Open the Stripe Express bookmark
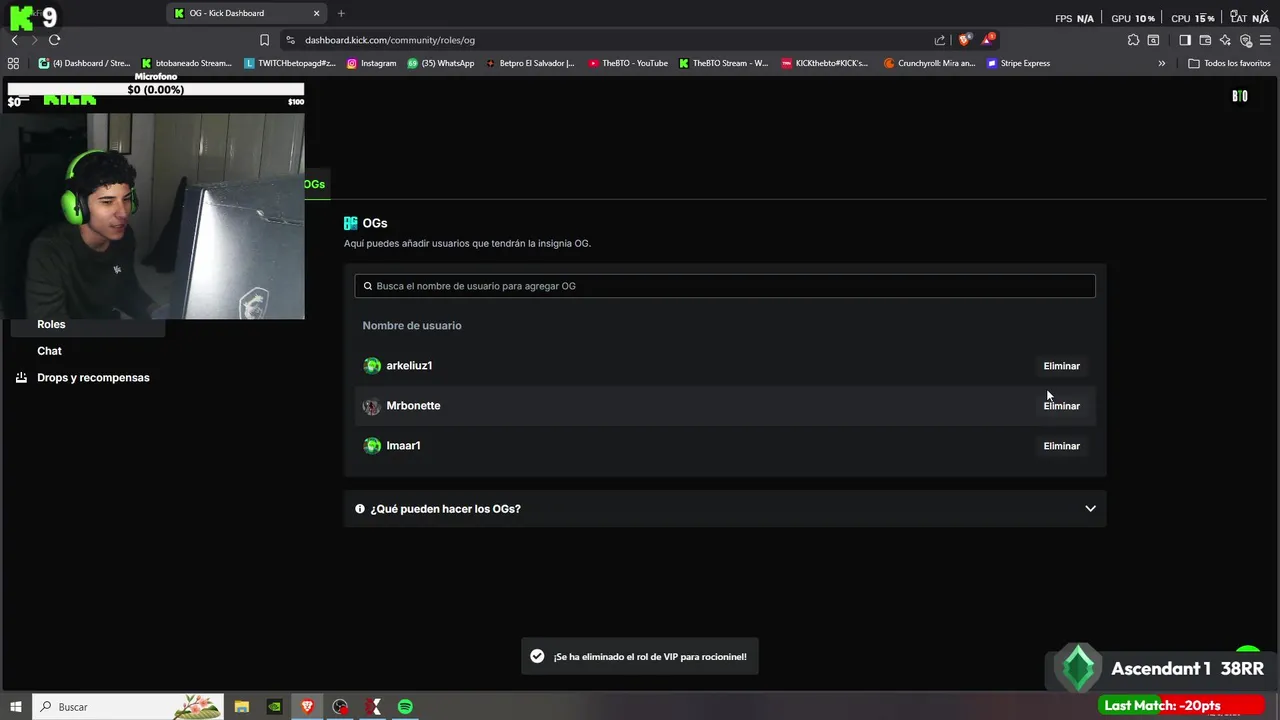Screen dimensions: 1280x720 tap(1018, 63)
